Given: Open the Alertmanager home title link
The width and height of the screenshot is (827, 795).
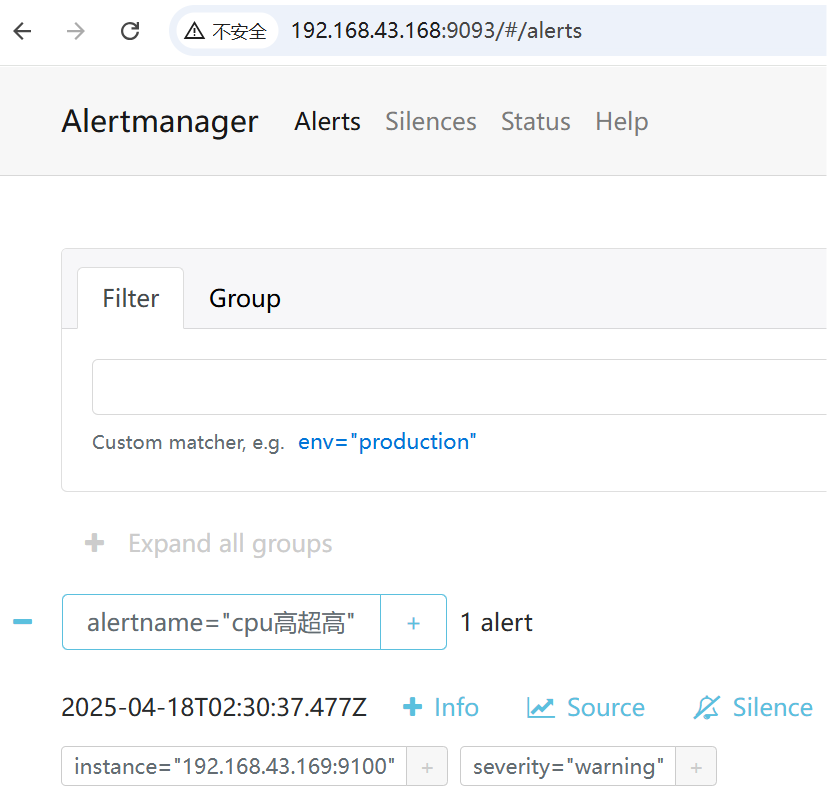Looking at the screenshot, I should [160, 121].
